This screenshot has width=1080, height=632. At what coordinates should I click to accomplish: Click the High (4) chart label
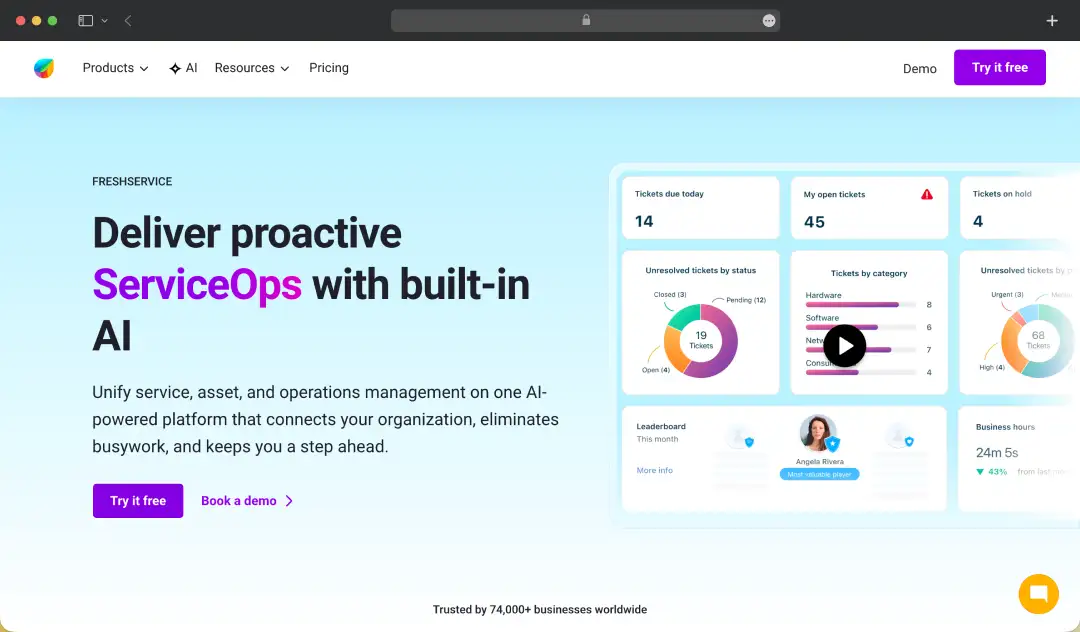(x=992, y=368)
